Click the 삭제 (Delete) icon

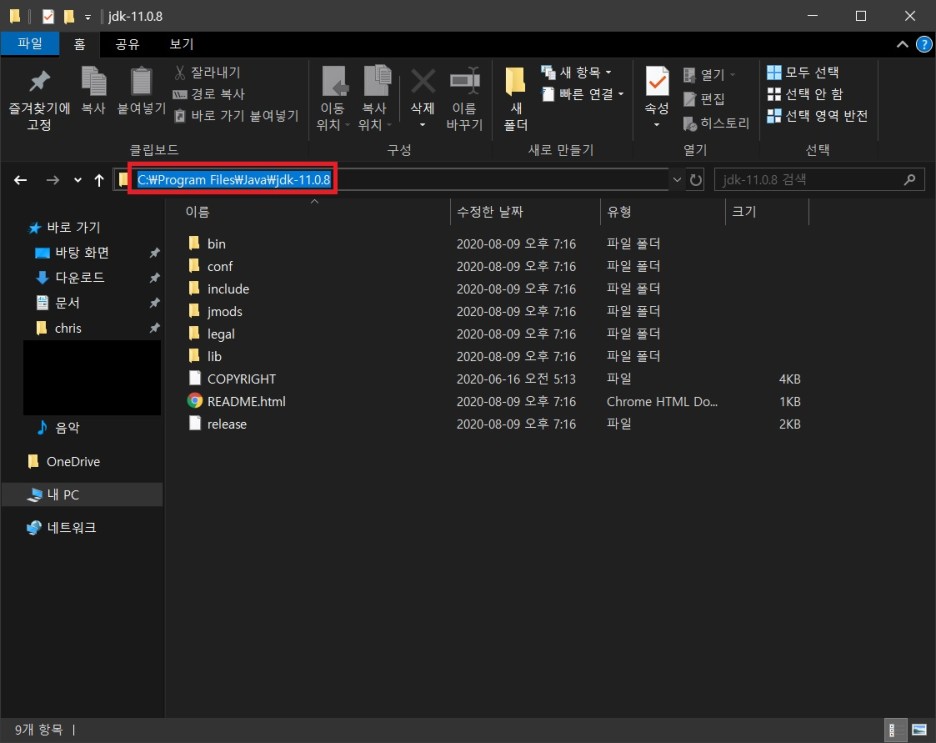[422, 99]
